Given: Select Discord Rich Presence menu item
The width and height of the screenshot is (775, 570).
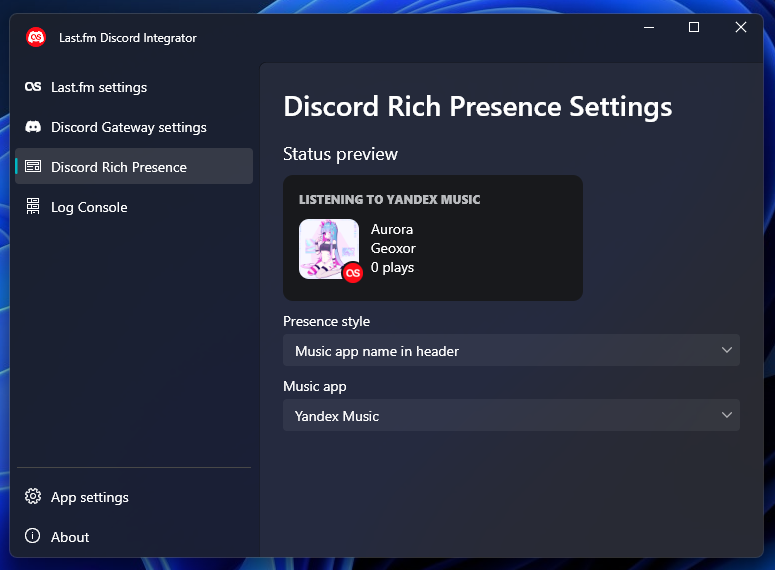Looking at the screenshot, I should click(x=134, y=167).
